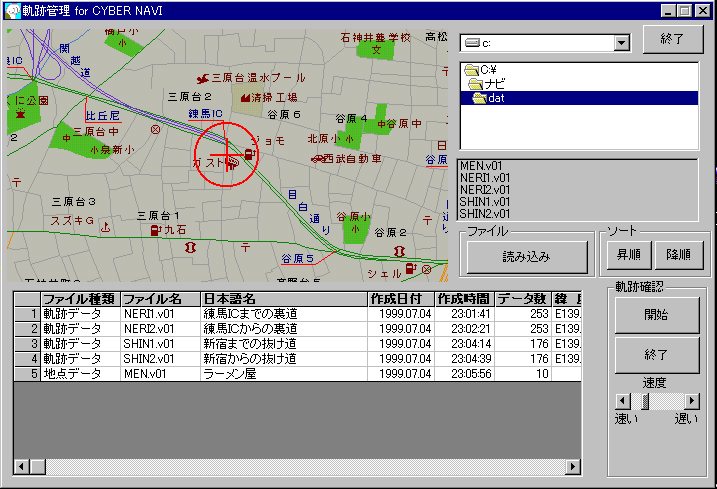Click 練馬ICまでの裏道 cell
This screenshot has width=717, height=489.
284,314
